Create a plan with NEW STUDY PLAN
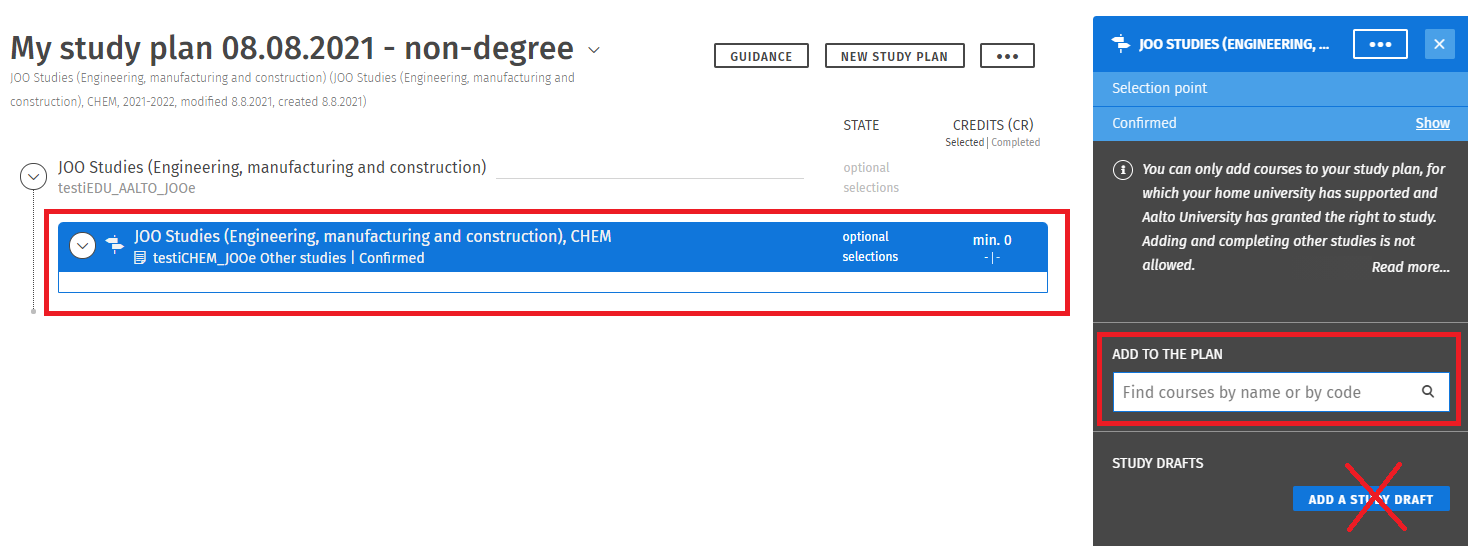Viewport: 1468px width, 546px height. 894,56
